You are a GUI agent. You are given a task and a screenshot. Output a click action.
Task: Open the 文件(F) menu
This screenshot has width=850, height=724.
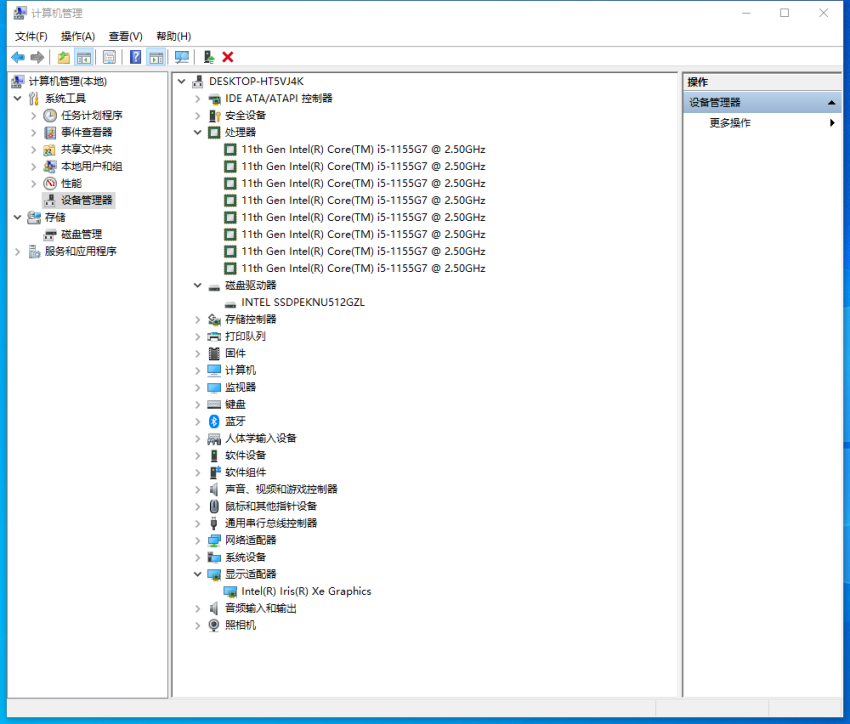click(x=31, y=36)
